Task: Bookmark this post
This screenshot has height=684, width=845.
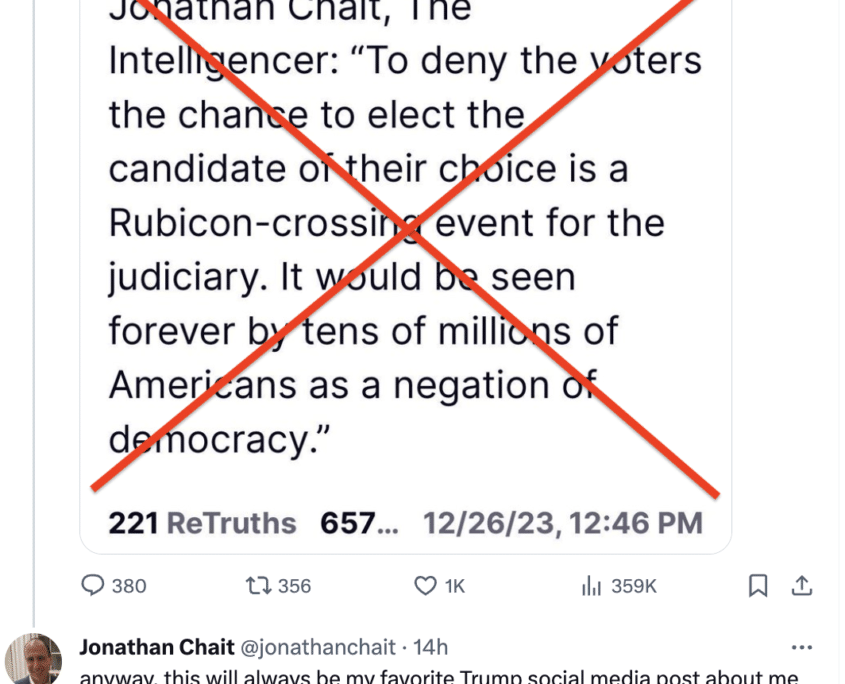Action: point(759,586)
